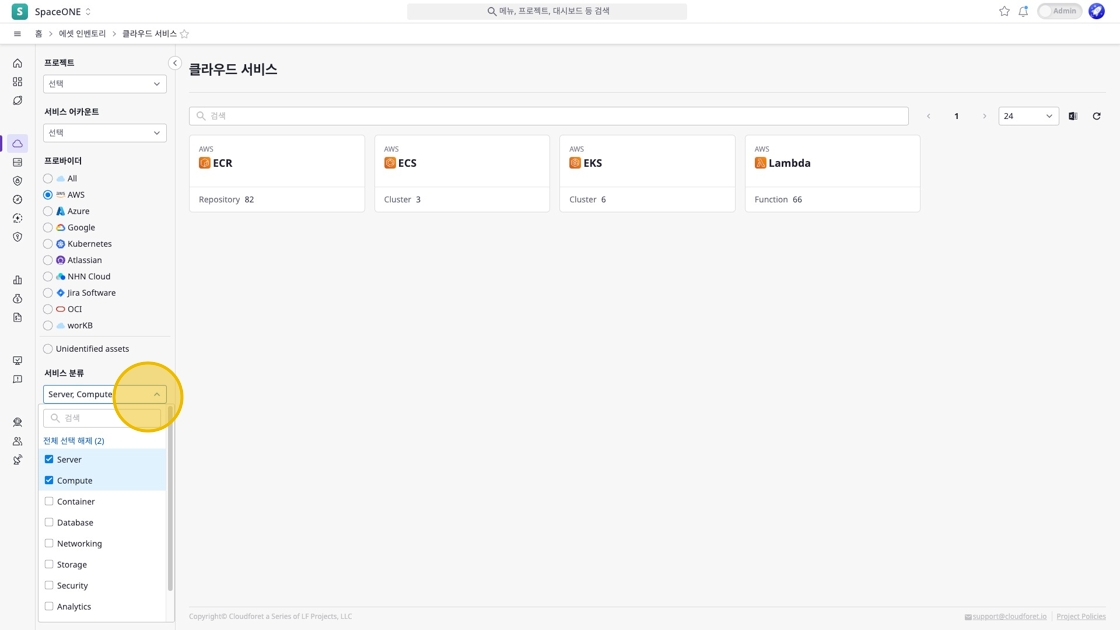Screen dimensions: 1120x630
Task: Go to the asset inventory breadcrumb
Action: click(x=82, y=34)
